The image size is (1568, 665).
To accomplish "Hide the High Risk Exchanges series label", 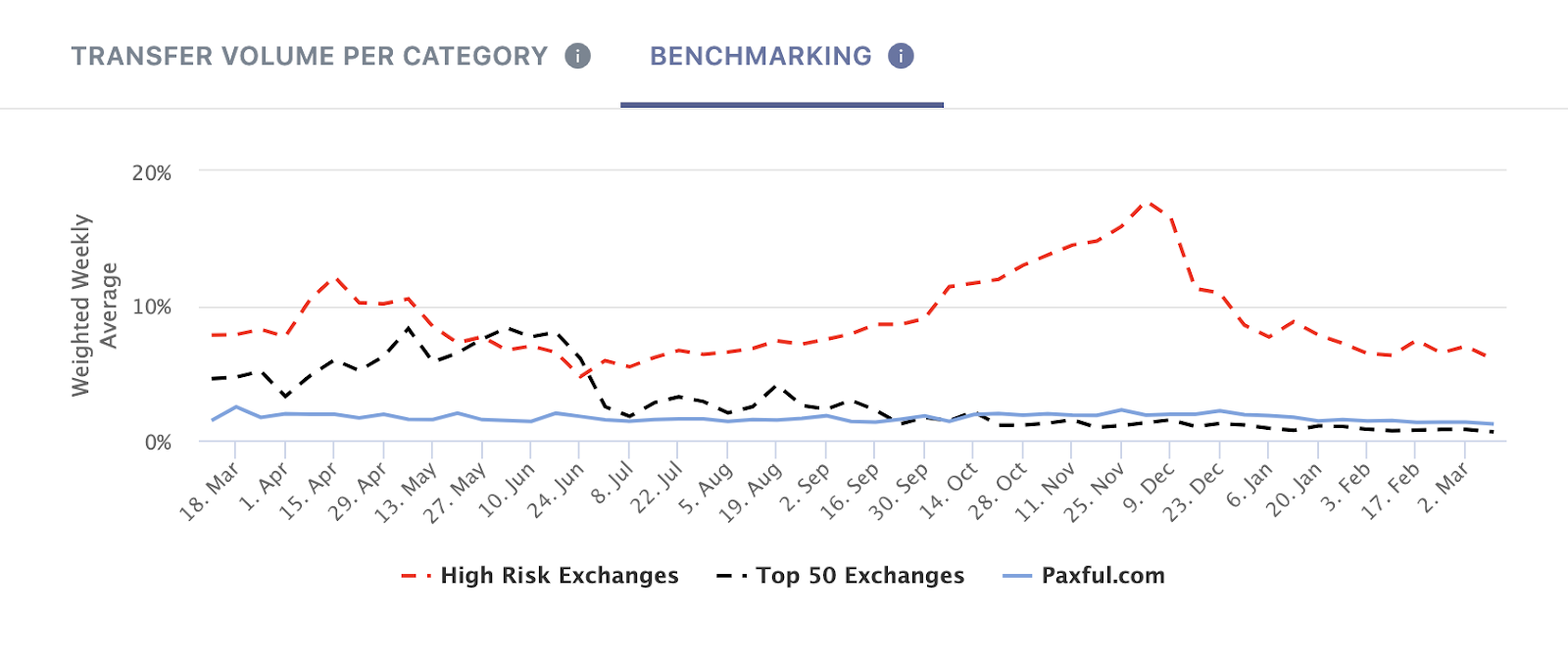I will (559, 576).
